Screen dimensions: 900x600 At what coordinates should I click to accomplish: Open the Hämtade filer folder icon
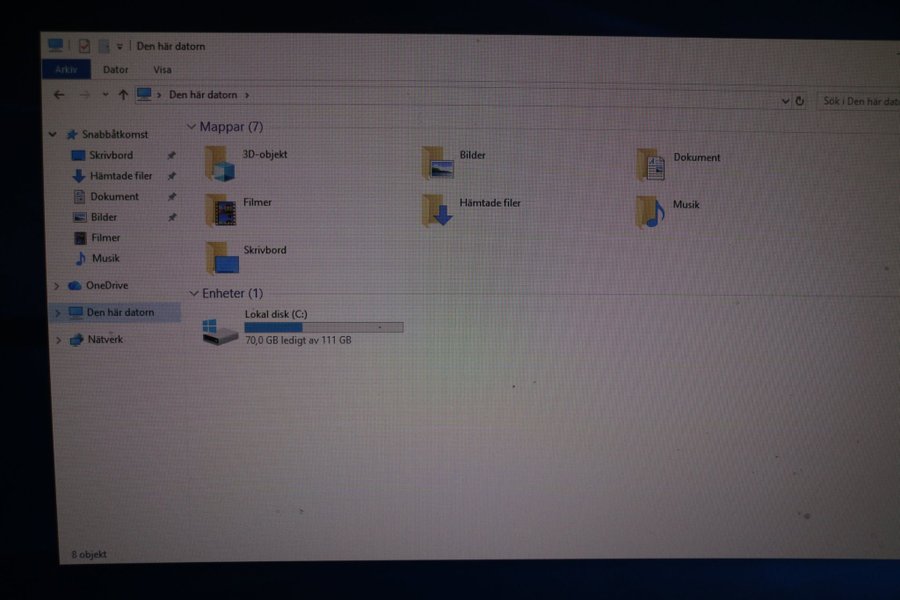pyautogui.click(x=438, y=210)
